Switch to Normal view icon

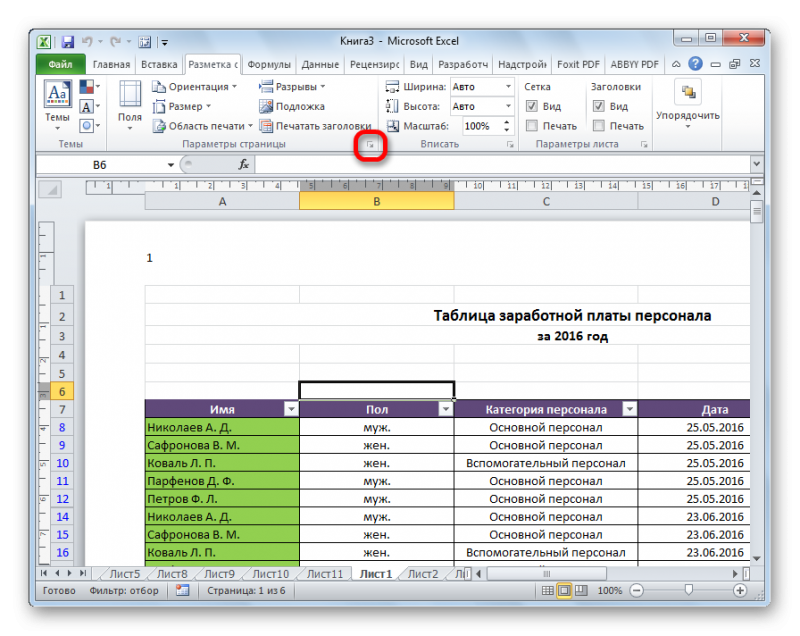click(x=547, y=591)
